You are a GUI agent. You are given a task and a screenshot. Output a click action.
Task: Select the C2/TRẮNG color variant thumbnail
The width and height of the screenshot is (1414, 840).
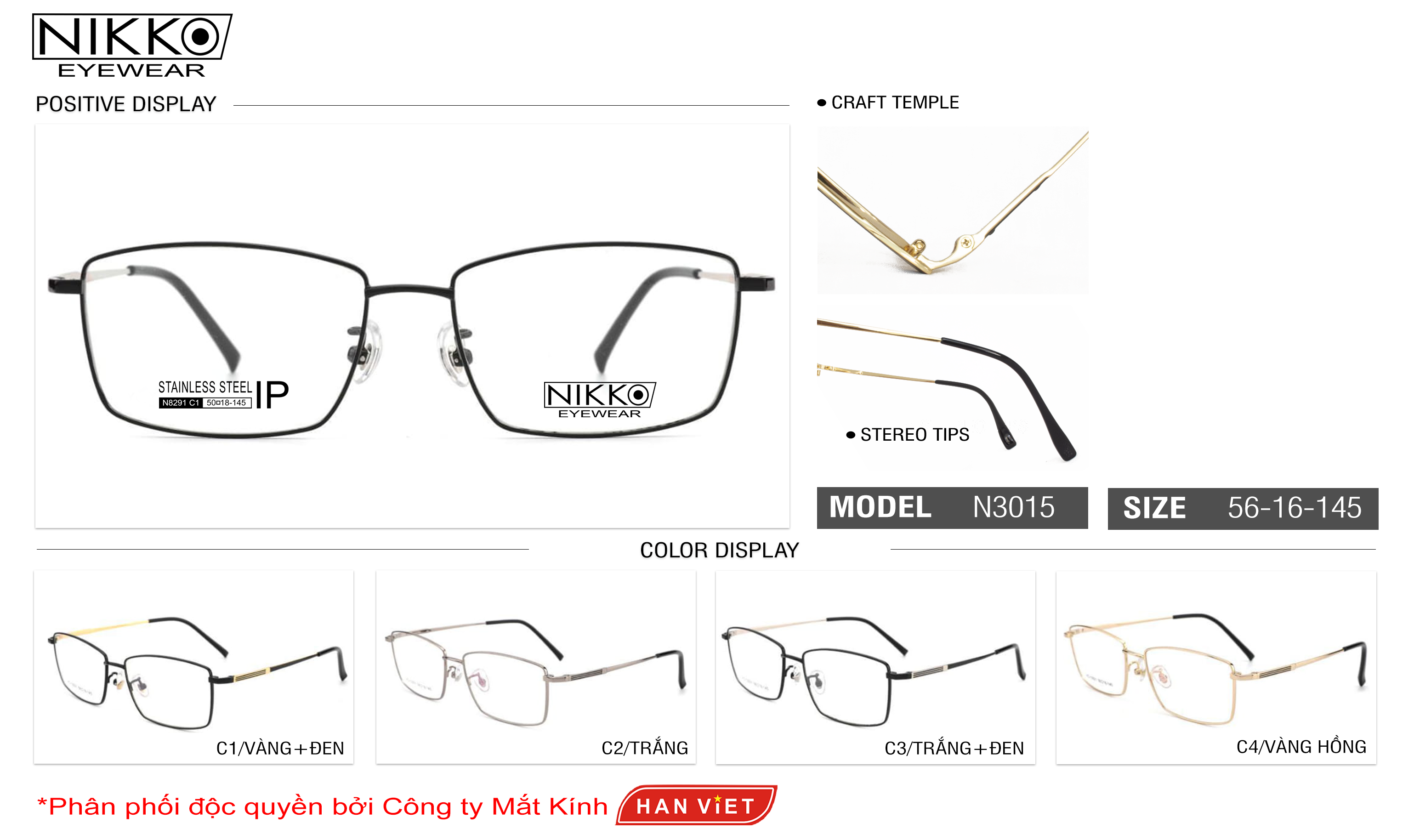pos(535,667)
